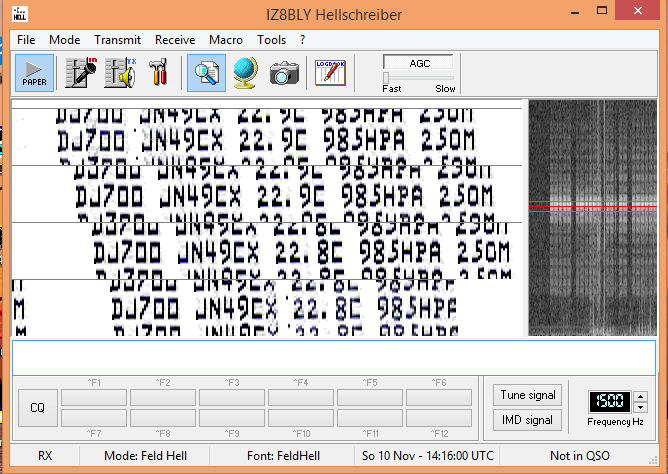
Task: Toggle the PAPER play button
Action: 35,73
